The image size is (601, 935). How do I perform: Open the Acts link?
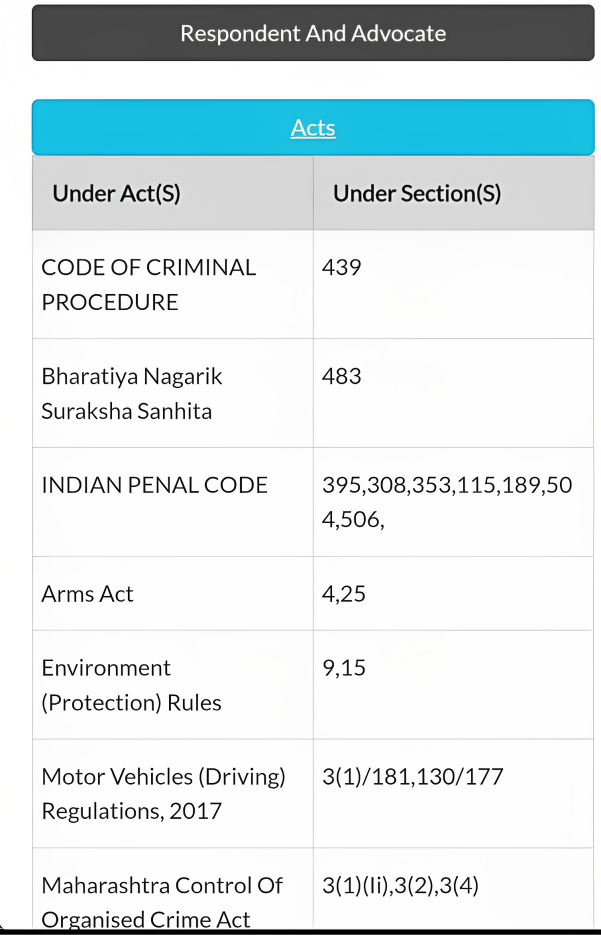pos(312,128)
